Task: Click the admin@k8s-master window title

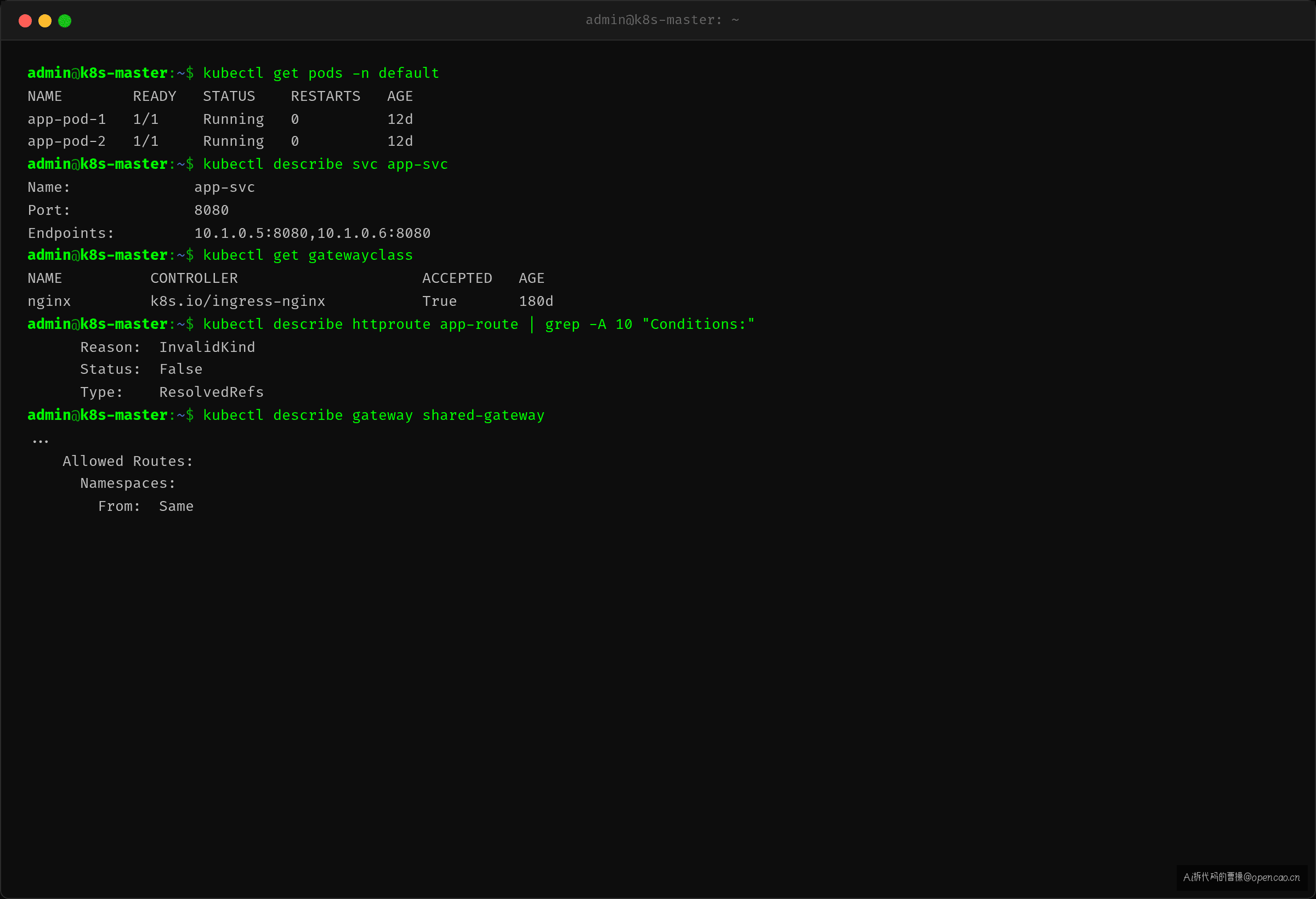Action: pos(662,20)
